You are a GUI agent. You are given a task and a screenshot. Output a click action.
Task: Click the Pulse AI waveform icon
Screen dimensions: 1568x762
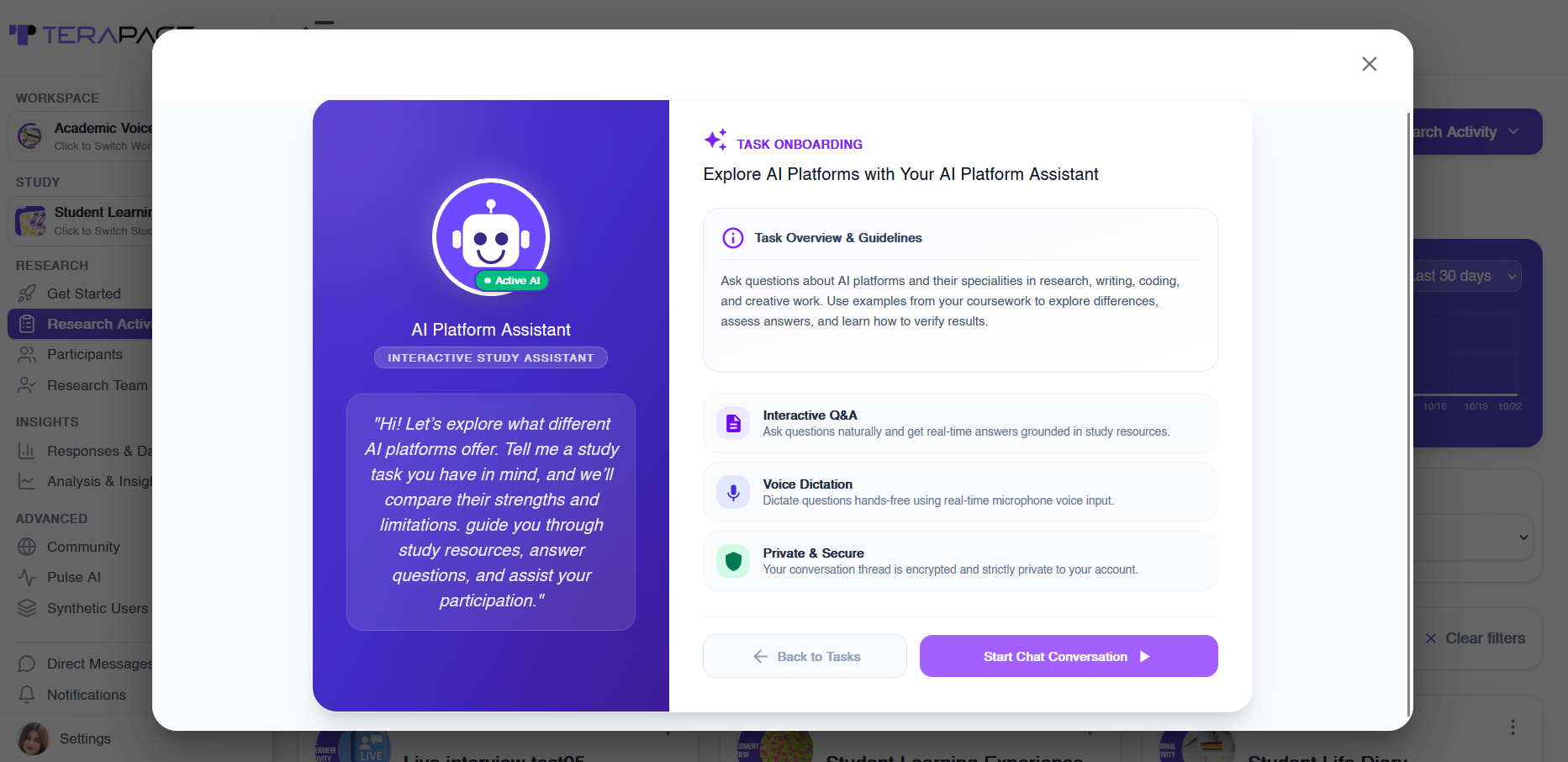(x=27, y=577)
